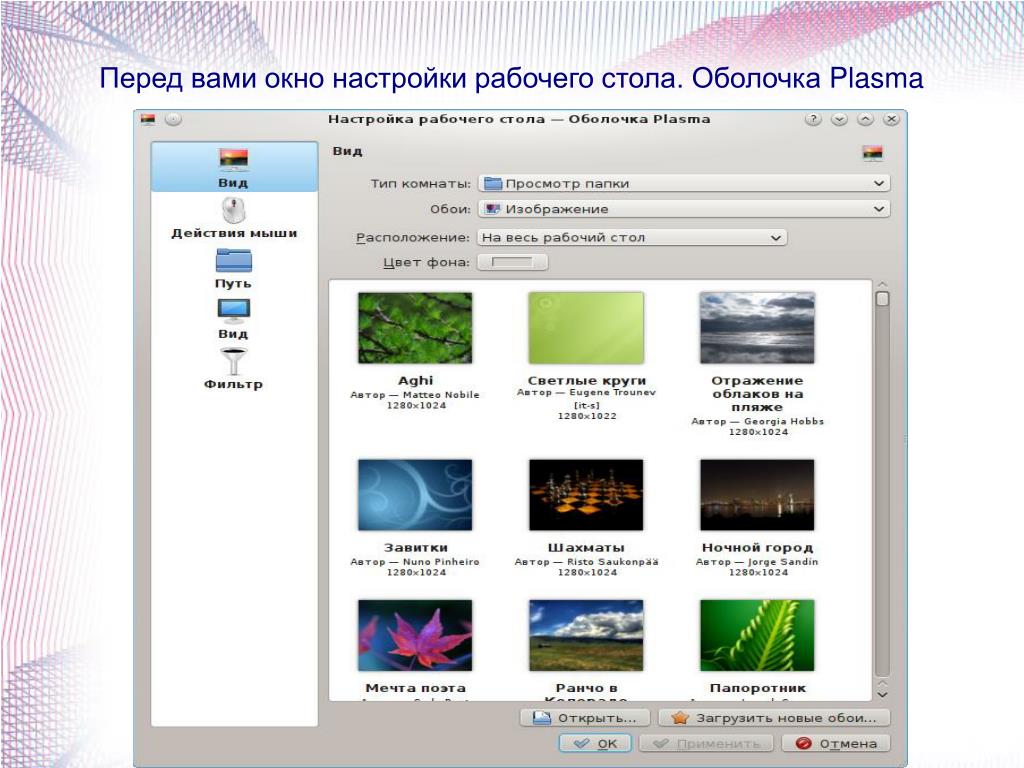
Task: Select the 'Aghi' green leaves wallpaper
Action: click(415, 328)
